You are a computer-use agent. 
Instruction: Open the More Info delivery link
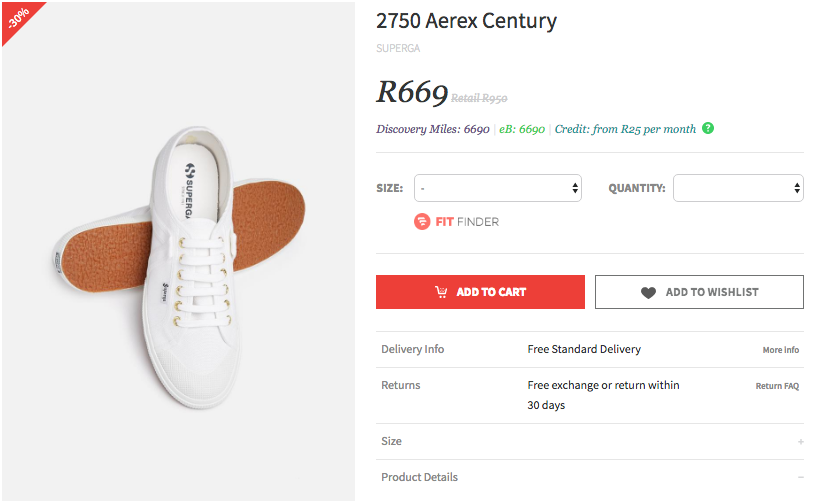click(x=780, y=350)
